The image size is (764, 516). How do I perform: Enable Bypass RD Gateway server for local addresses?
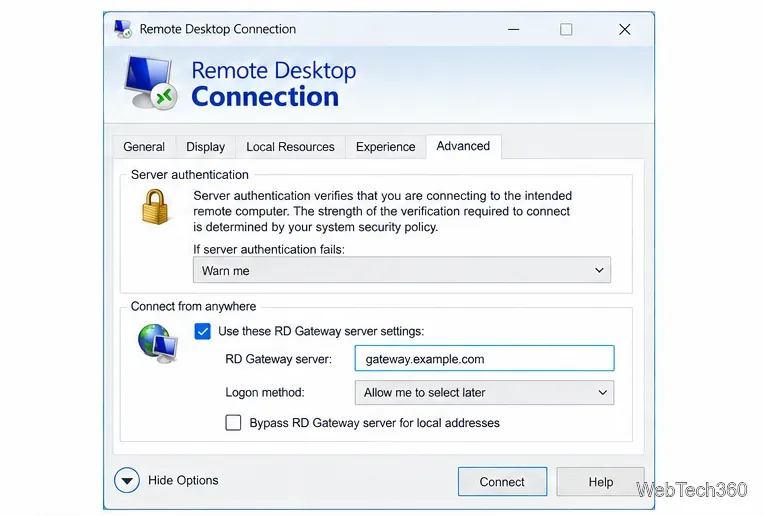233,422
